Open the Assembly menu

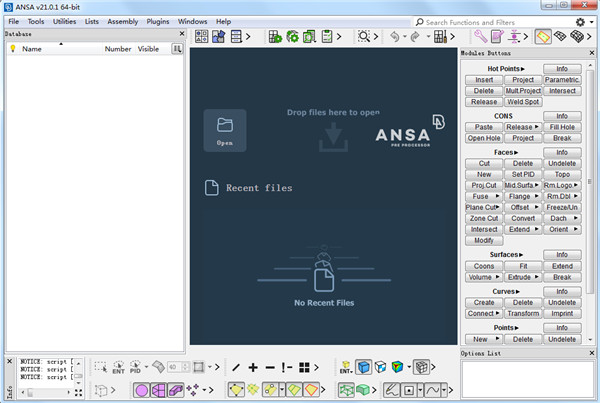point(122,21)
